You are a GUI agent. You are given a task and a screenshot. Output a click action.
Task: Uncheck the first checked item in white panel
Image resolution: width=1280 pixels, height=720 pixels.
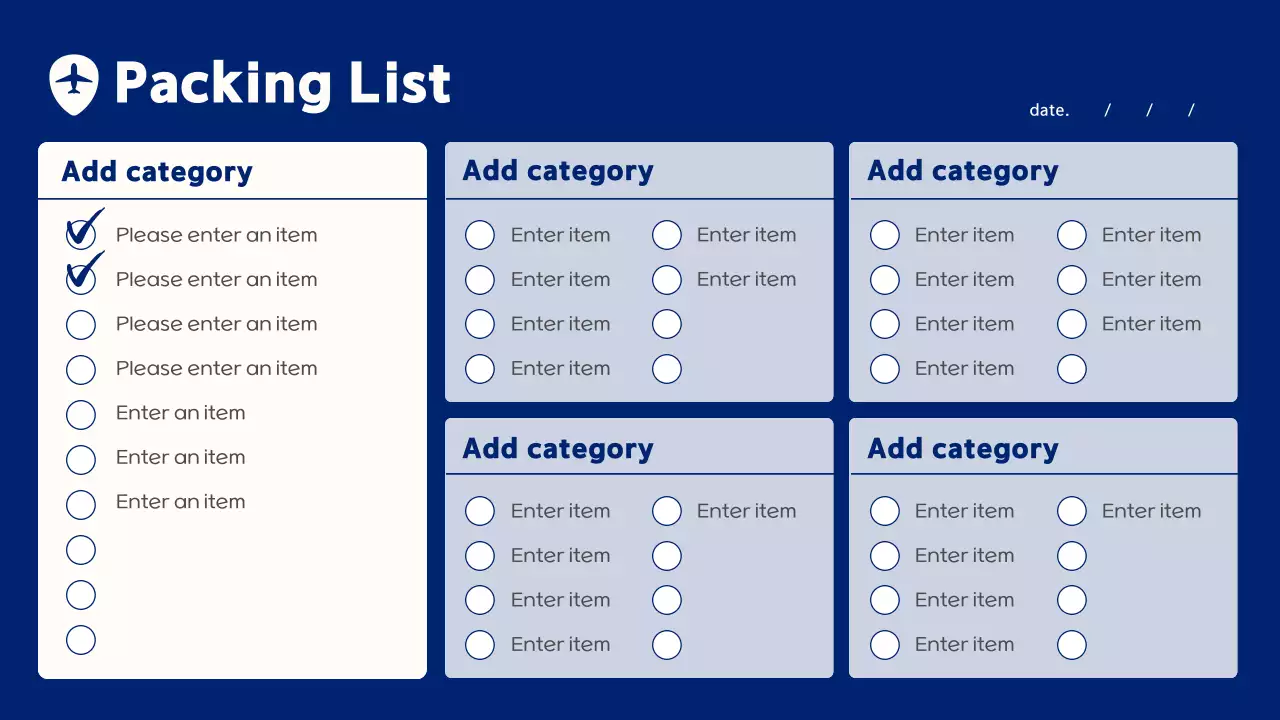[81, 235]
